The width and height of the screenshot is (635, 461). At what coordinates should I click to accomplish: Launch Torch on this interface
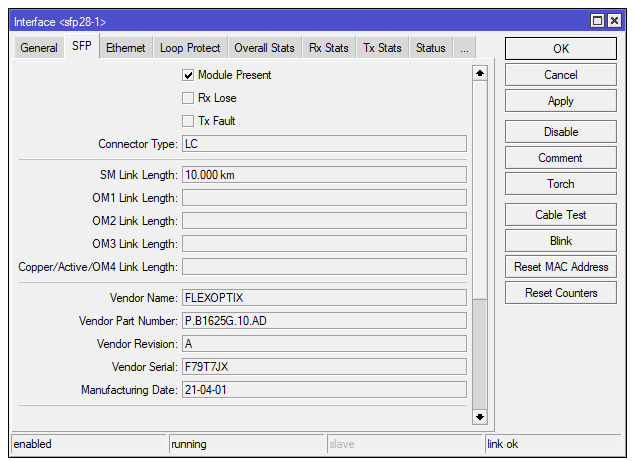(x=561, y=184)
